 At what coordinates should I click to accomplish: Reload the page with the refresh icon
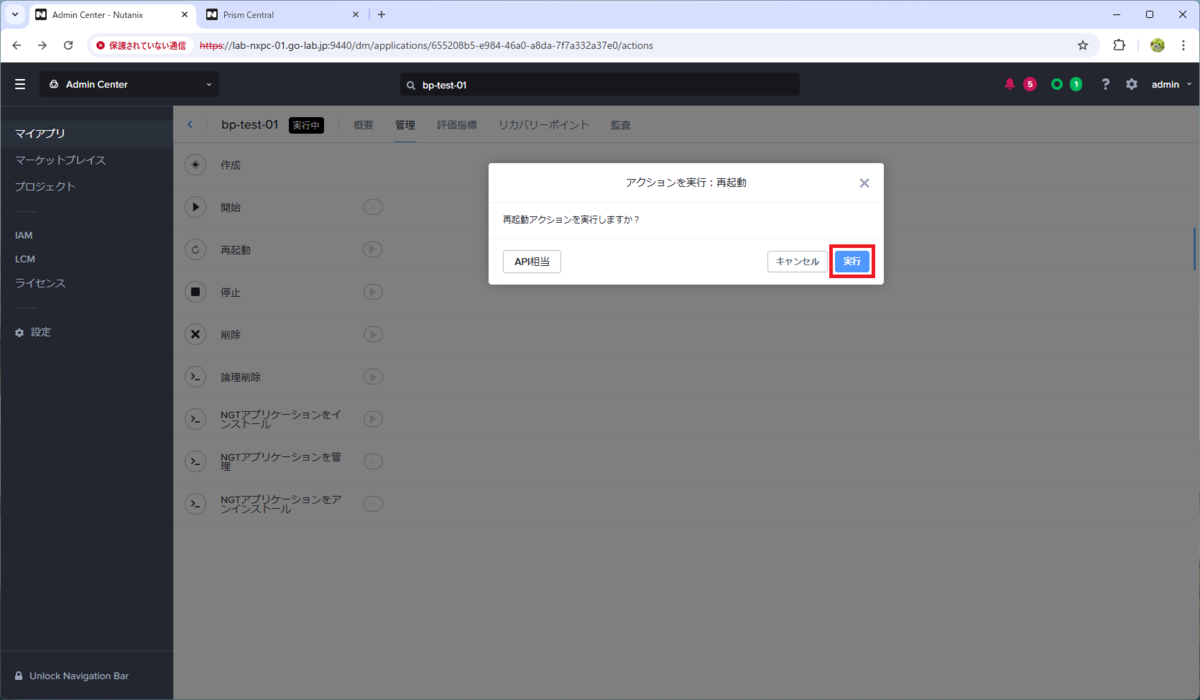[68, 45]
